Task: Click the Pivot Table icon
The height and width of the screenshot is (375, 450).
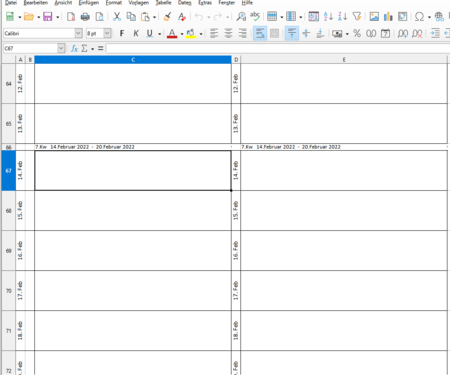Action: (x=403, y=16)
